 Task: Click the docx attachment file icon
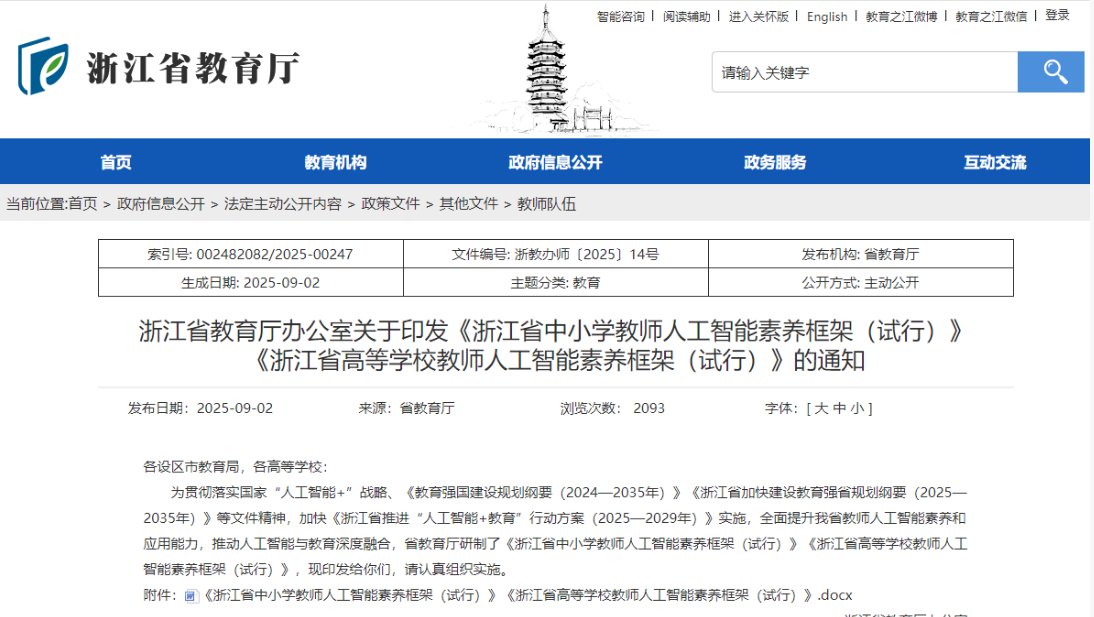[190, 595]
